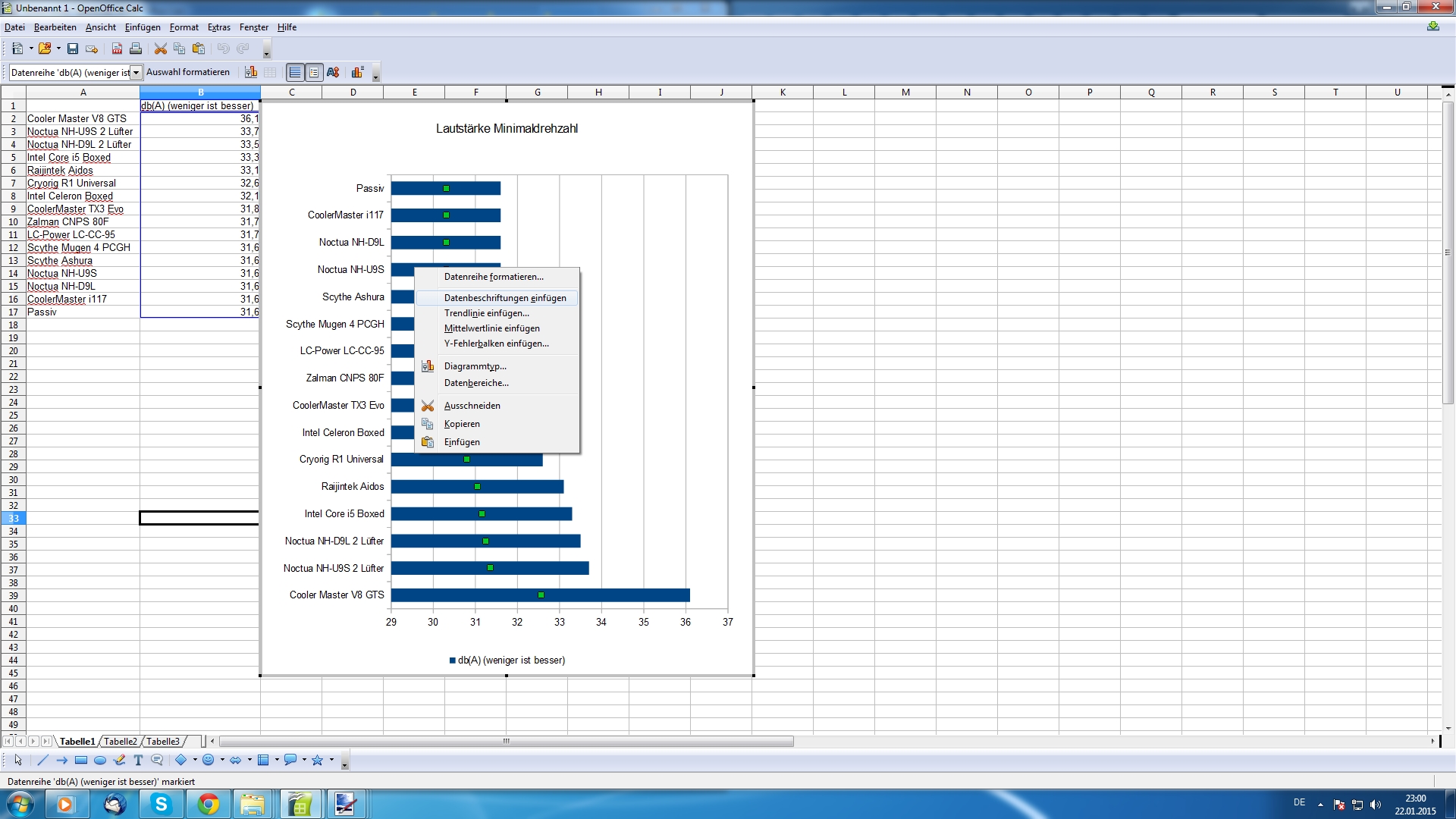Click the automatic layout chart icon
This screenshot has height=819, width=1456.
tap(357, 72)
